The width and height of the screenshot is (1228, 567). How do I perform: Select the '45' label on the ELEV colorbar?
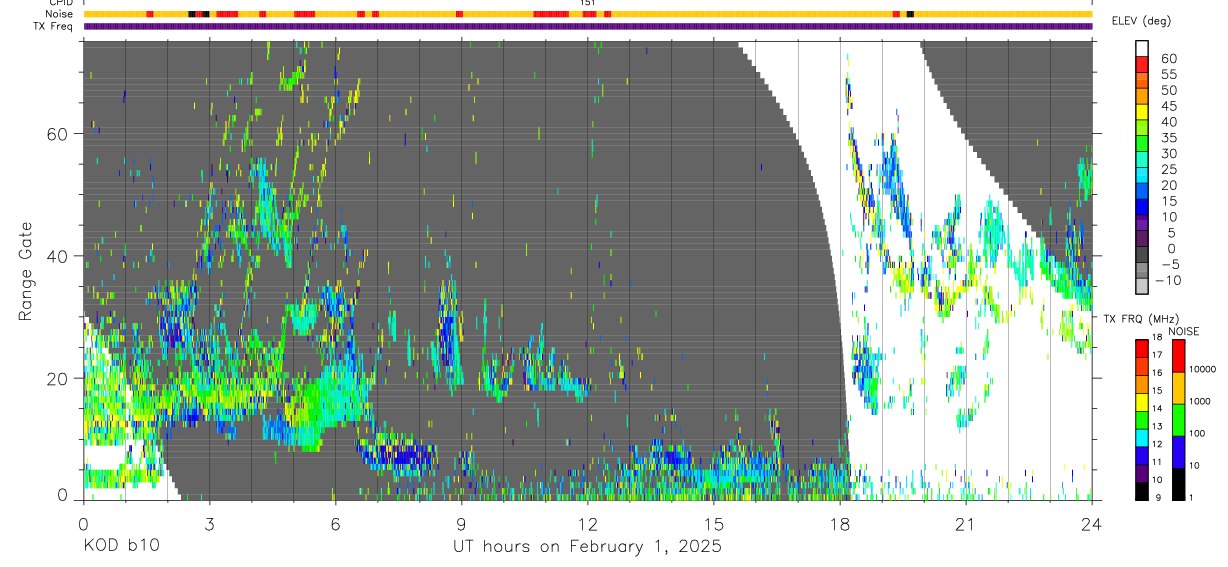point(1169,106)
